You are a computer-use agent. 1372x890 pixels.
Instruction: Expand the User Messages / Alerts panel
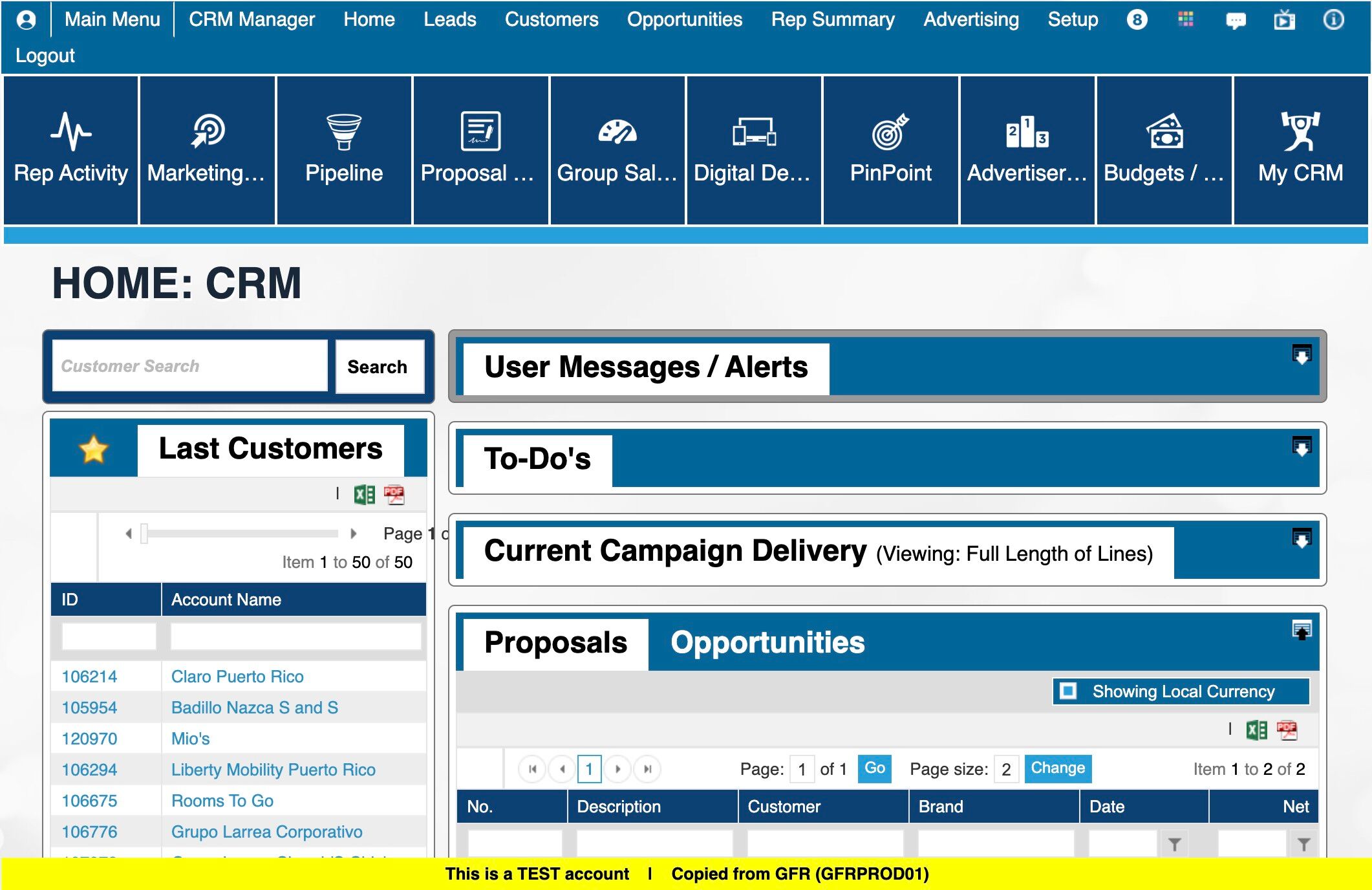(x=1302, y=355)
